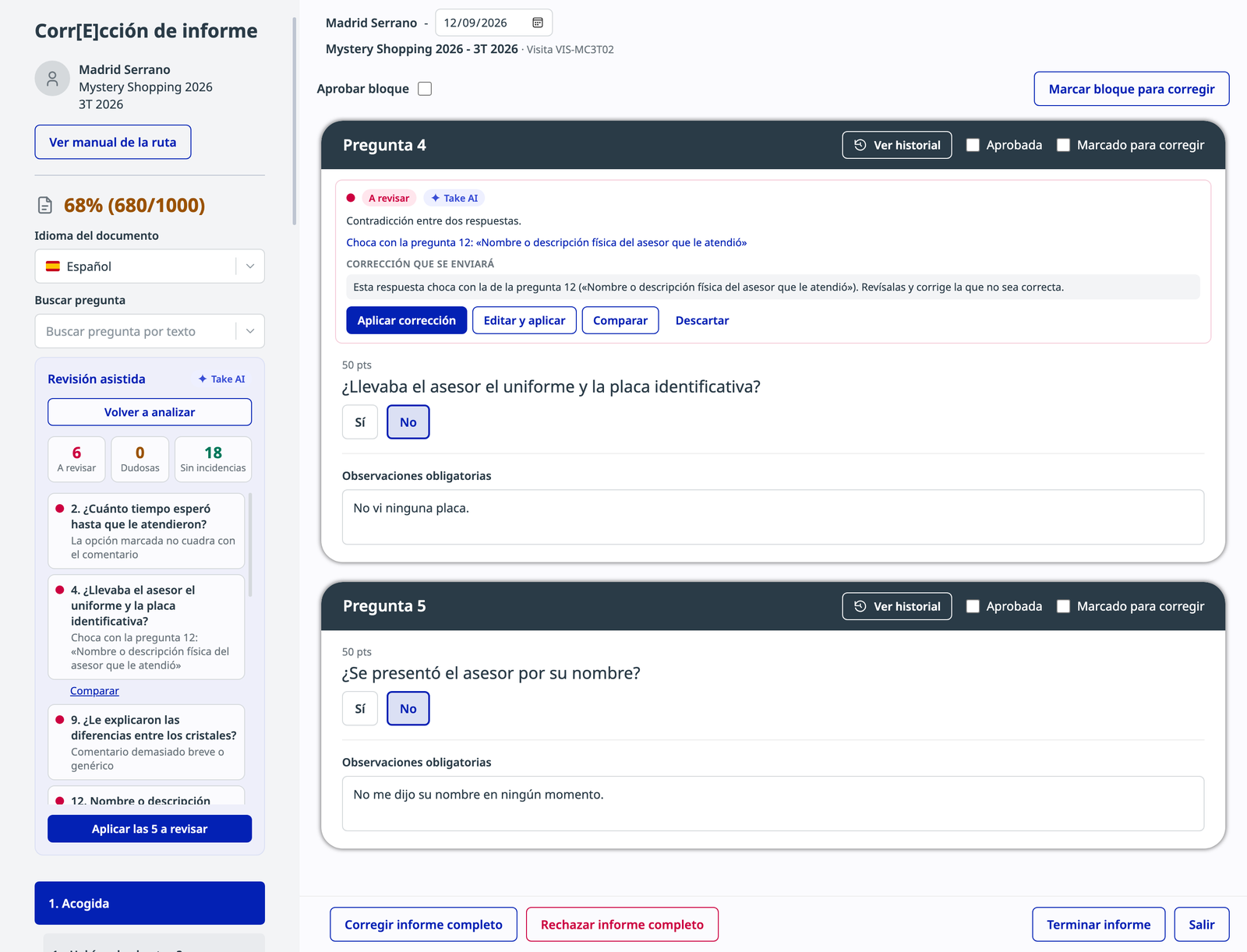This screenshot has height=952, width=1247.
Task: Open the link to conflicting pregunta 12
Action: click(546, 242)
